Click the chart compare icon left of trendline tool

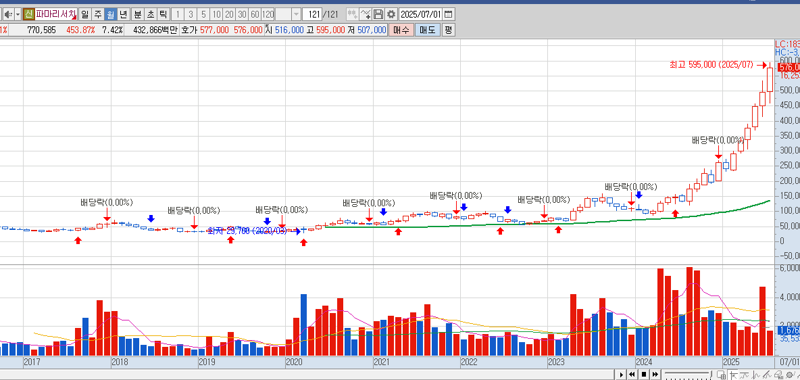[x=352, y=14]
